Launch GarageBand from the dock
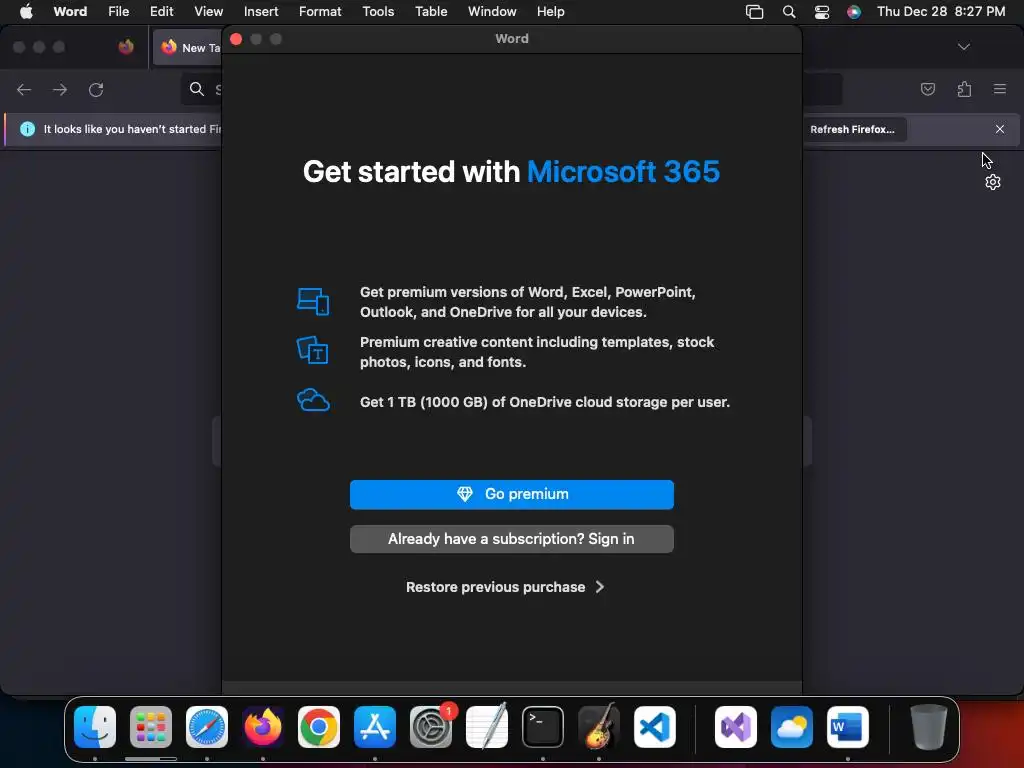1024x768 pixels. tap(599, 726)
